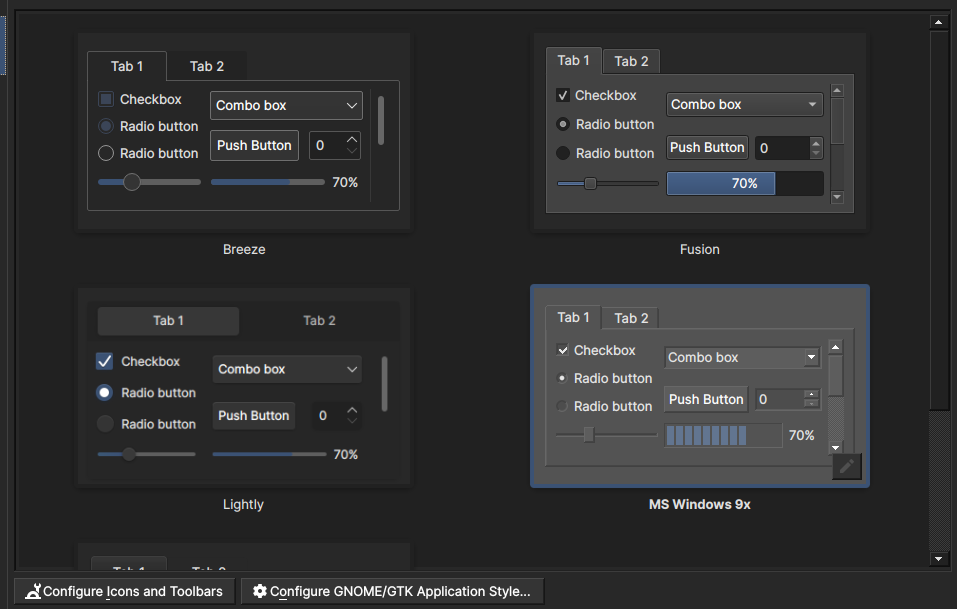Increase spin box value in Breeze preview
Screen dimensions: 957x609
[x=352, y=140]
